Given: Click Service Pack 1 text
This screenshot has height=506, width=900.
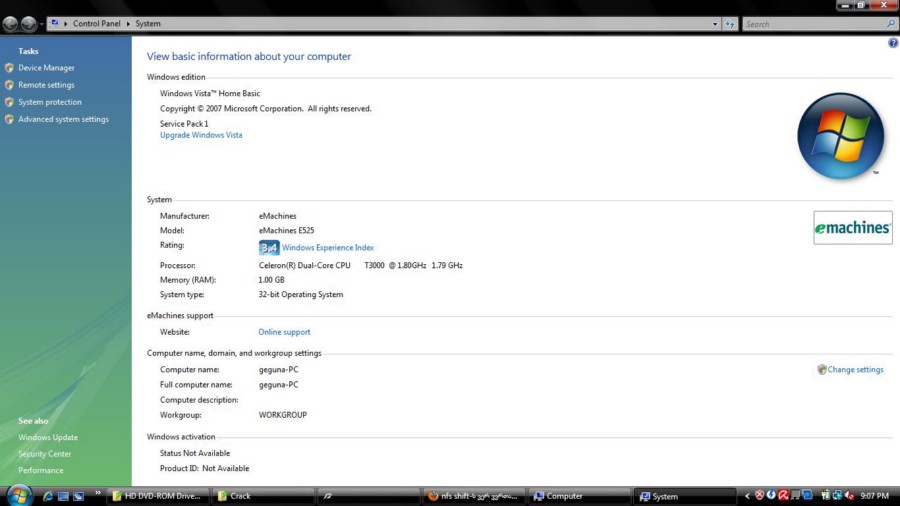Looking at the screenshot, I should 184,123.
